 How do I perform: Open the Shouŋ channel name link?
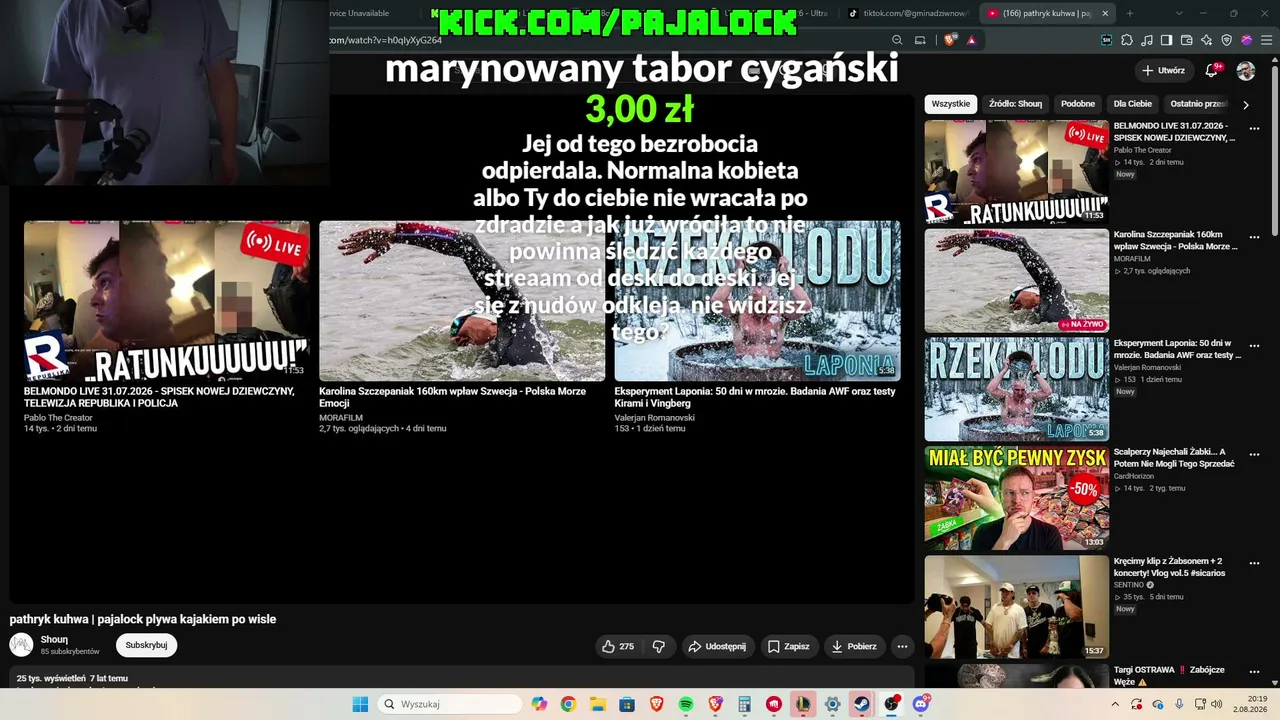click(x=54, y=640)
